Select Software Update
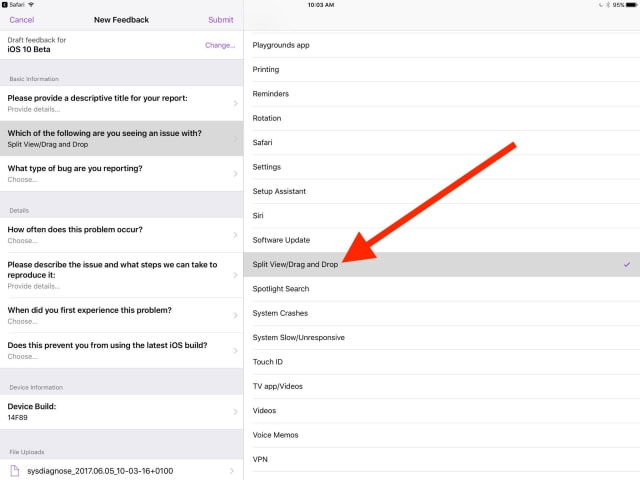The height and width of the screenshot is (480, 640). pyautogui.click(x=442, y=240)
